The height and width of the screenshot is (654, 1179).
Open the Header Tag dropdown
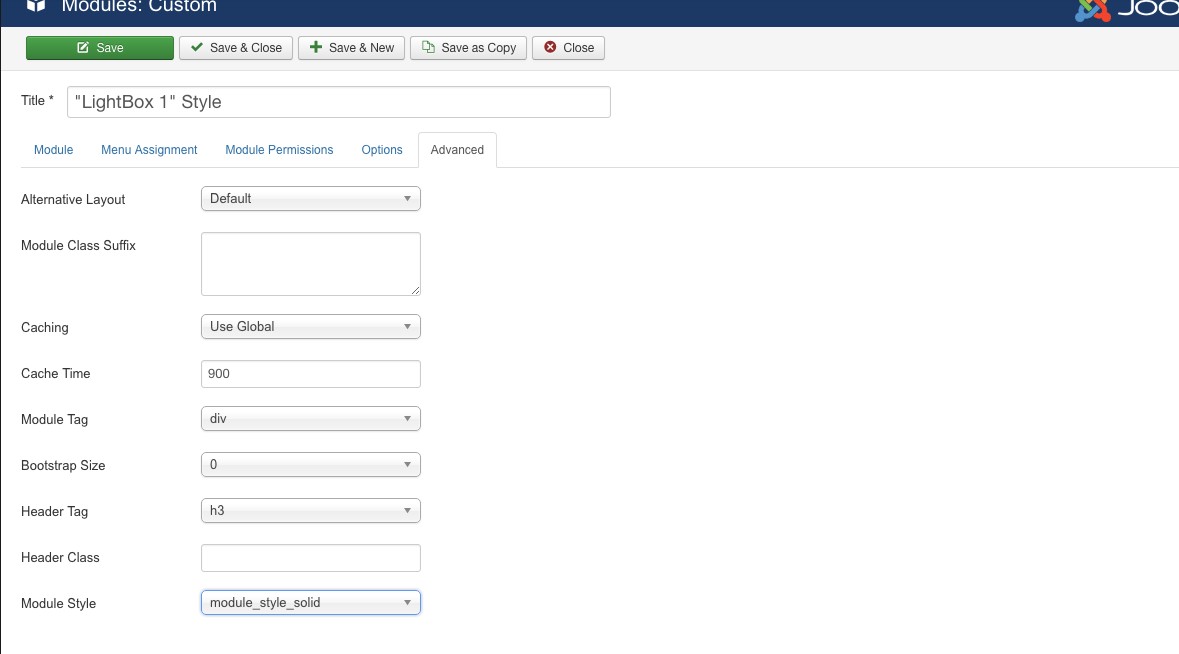pos(310,511)
